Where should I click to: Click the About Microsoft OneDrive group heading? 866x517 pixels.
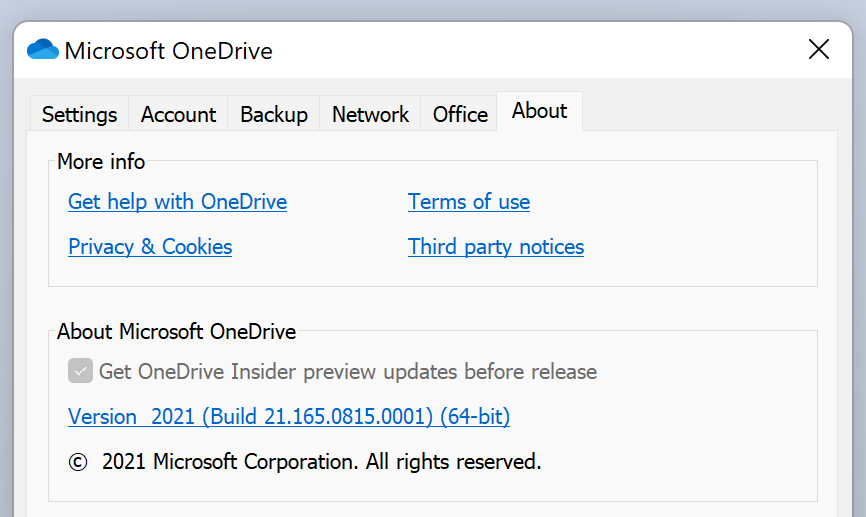coord(177,331)
